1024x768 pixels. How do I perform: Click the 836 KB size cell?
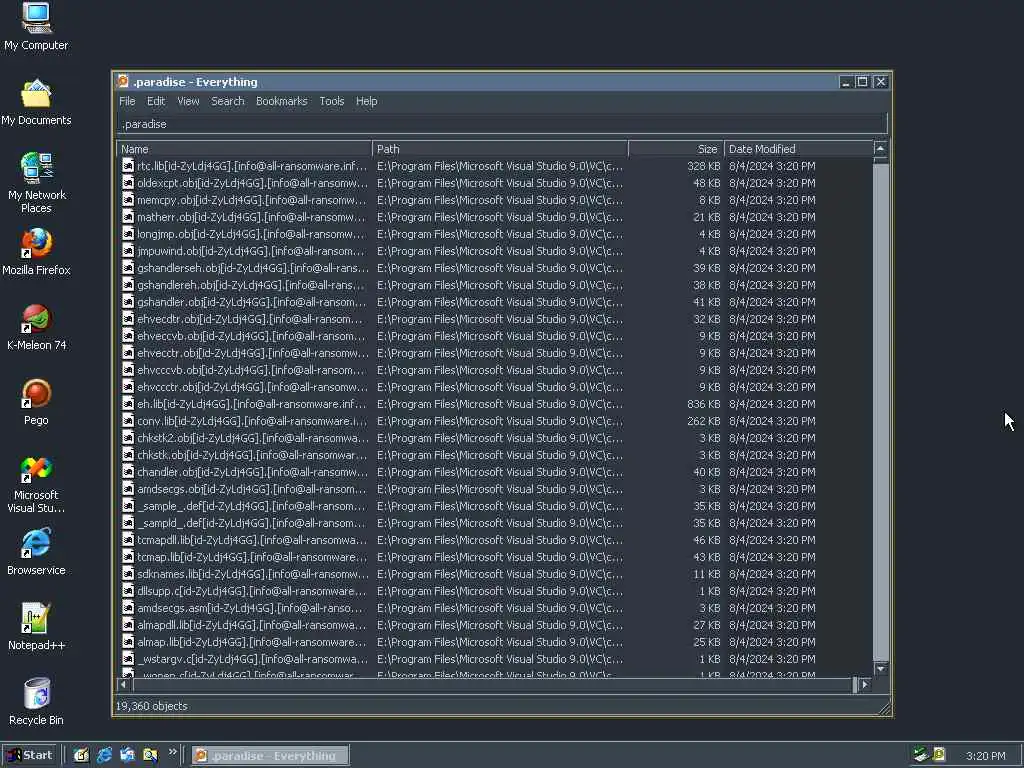point(703,404)
